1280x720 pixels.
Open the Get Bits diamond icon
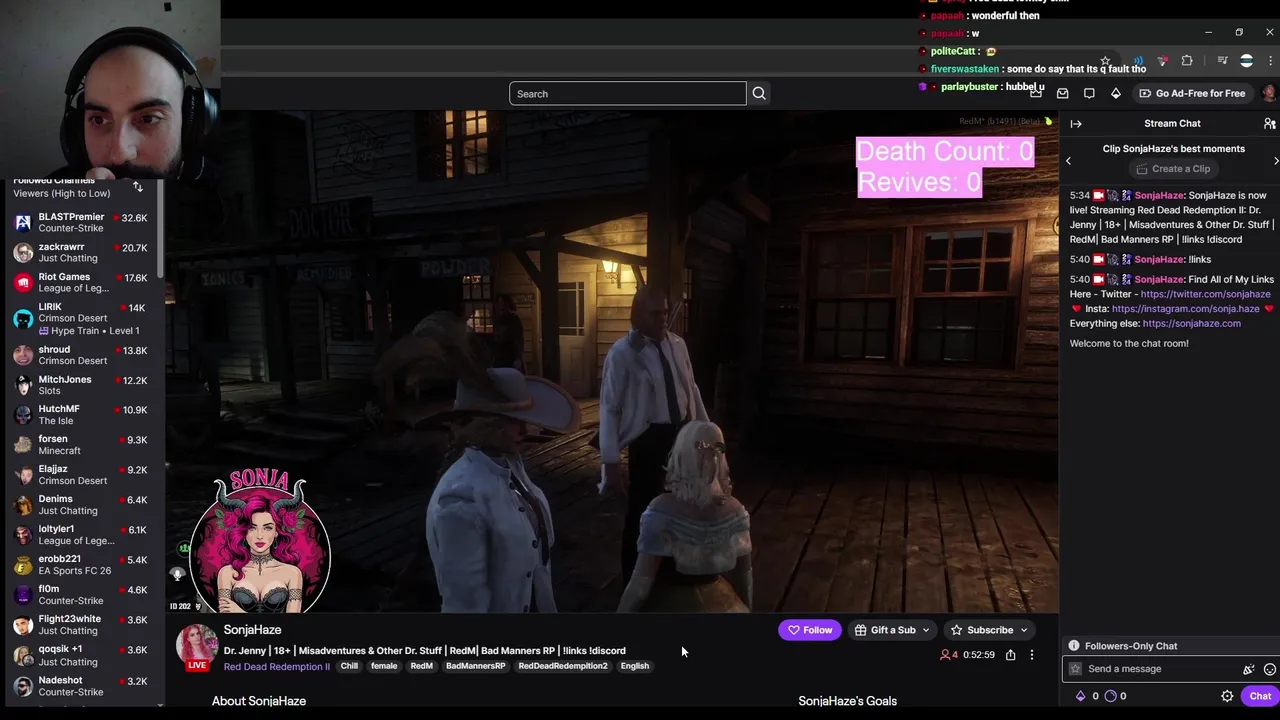tap(1116, 93)
